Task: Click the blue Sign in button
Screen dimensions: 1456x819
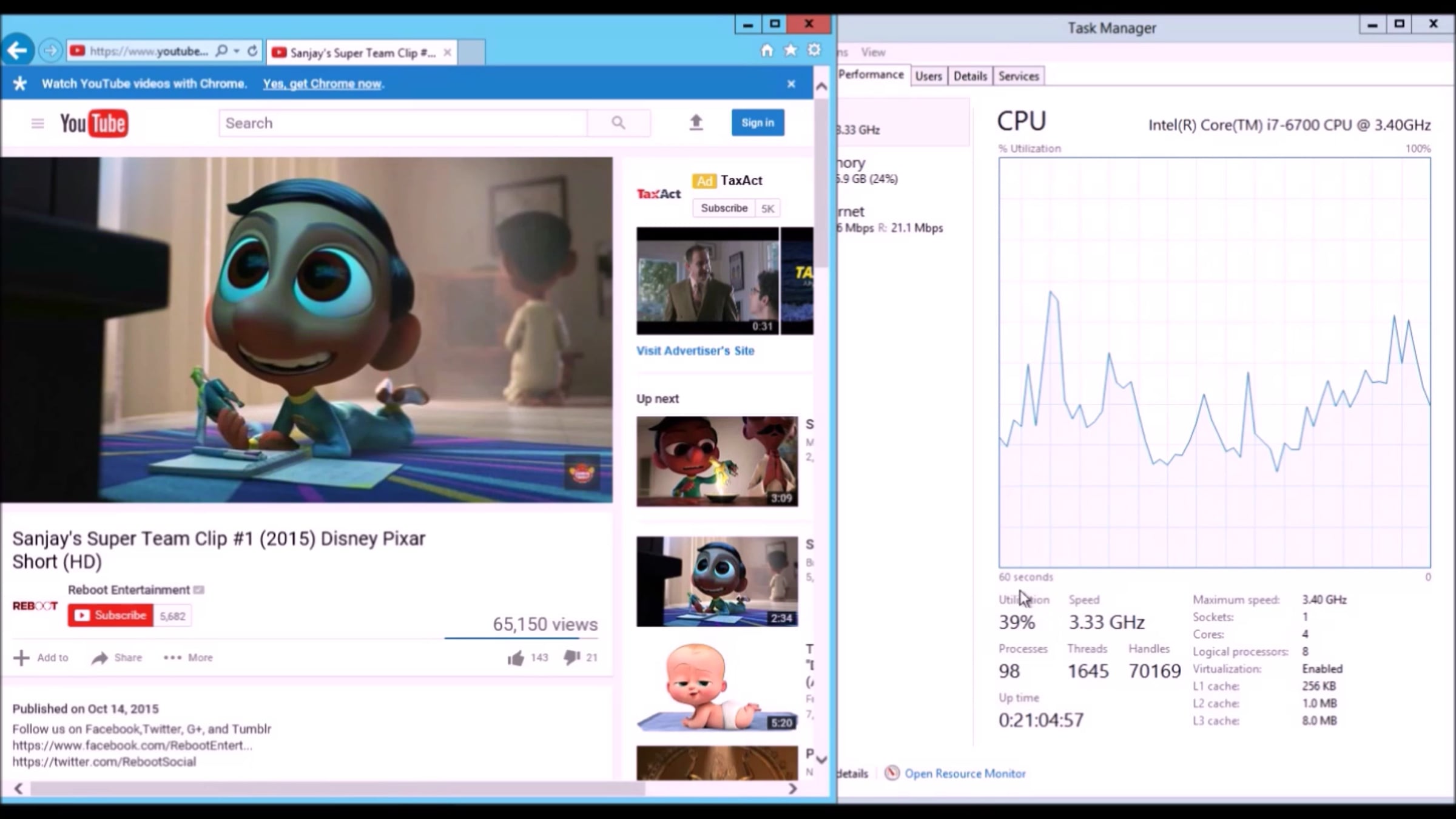Action: pos(758,123)
